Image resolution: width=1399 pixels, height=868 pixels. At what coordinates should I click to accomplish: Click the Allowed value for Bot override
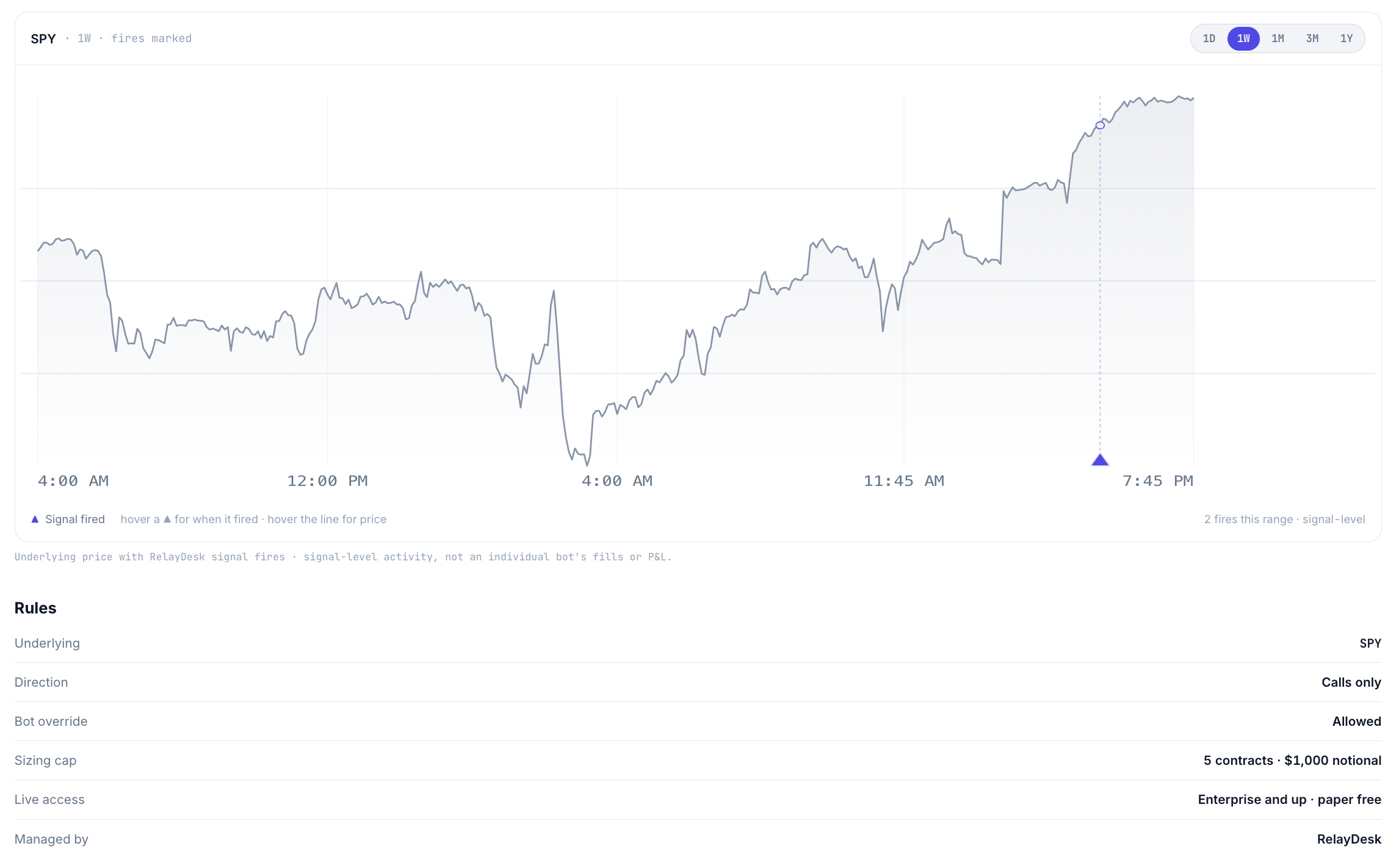(x=1356, y=722)
